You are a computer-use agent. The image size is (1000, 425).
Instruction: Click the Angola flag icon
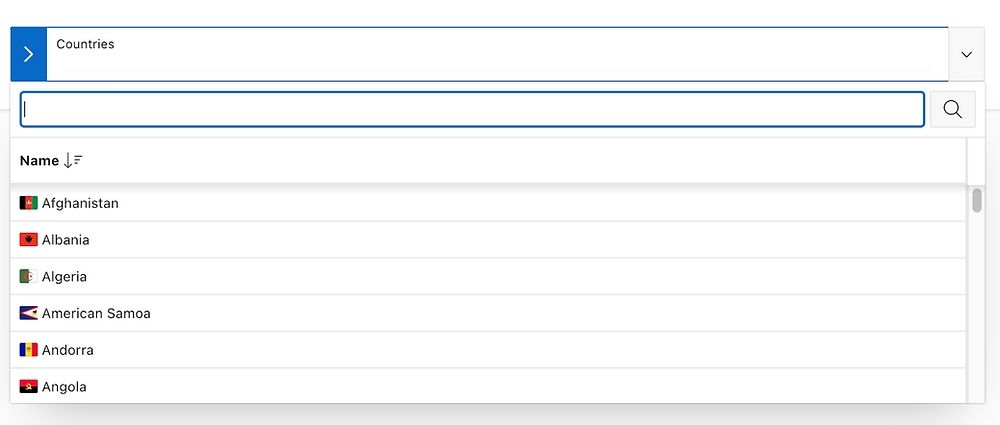tap(29, 387)
